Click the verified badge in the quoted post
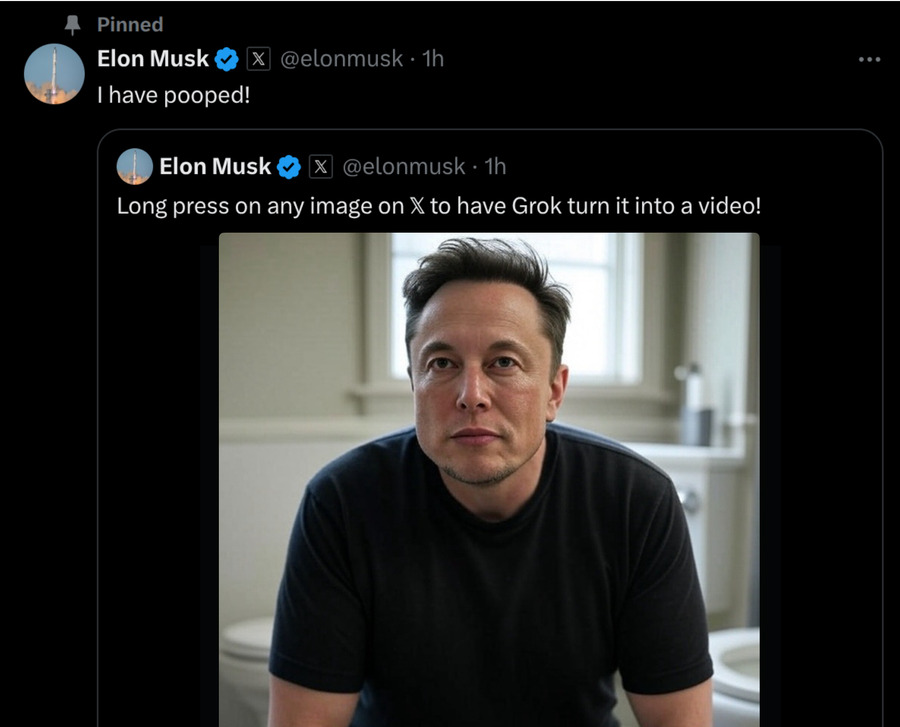This screenshot has height=727, width=900. pos(289,167)
